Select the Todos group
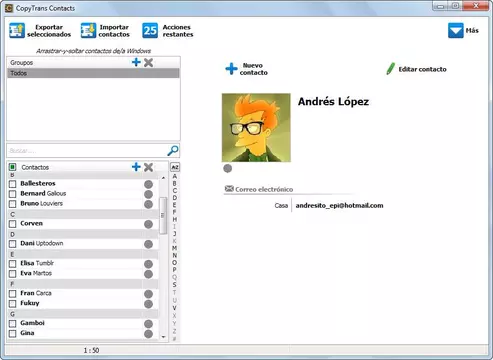Viewport: 493px width, 360px height. [93, 73]
